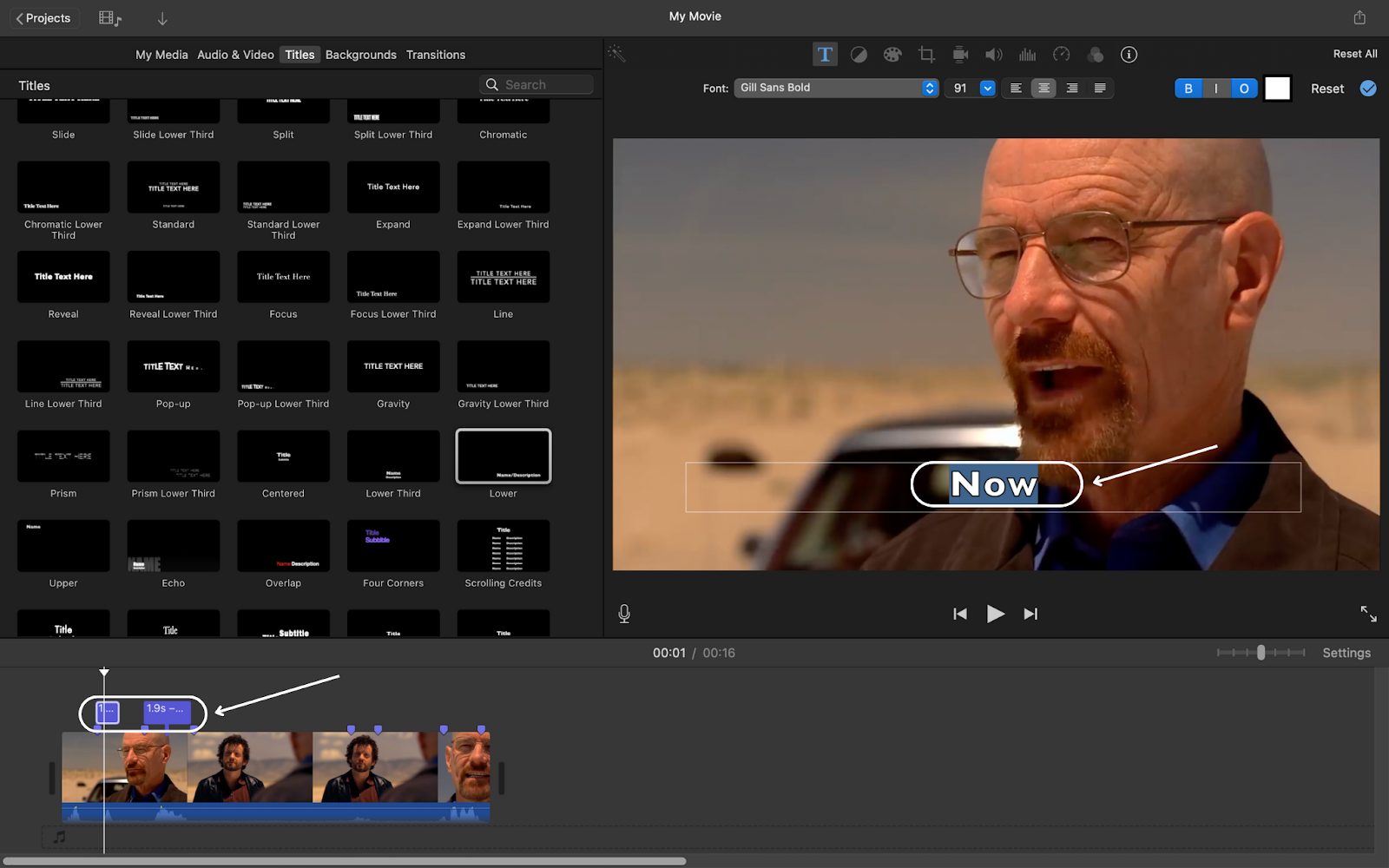This screenshot has height=868, width=1389.
Task: Click Reset All button
Action: [1355, 54]
